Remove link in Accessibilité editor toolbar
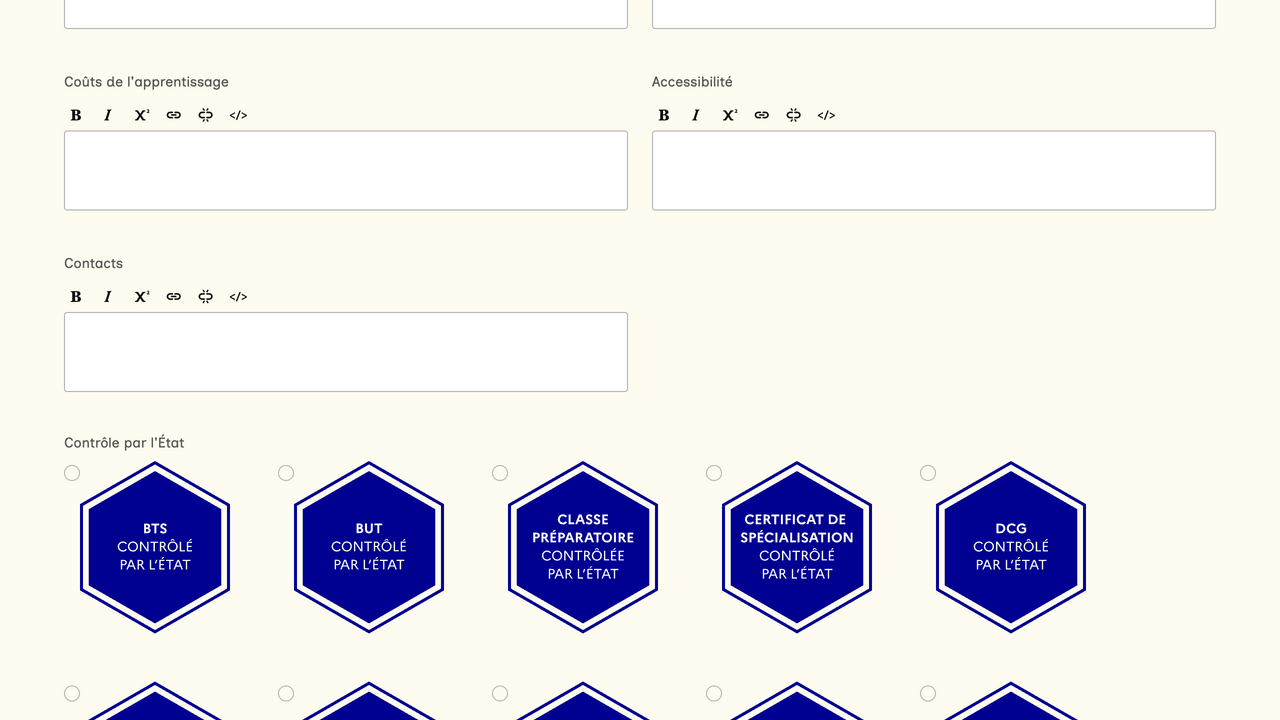The width and height of the screenshot is (1280, 720). tap(794, 115)
